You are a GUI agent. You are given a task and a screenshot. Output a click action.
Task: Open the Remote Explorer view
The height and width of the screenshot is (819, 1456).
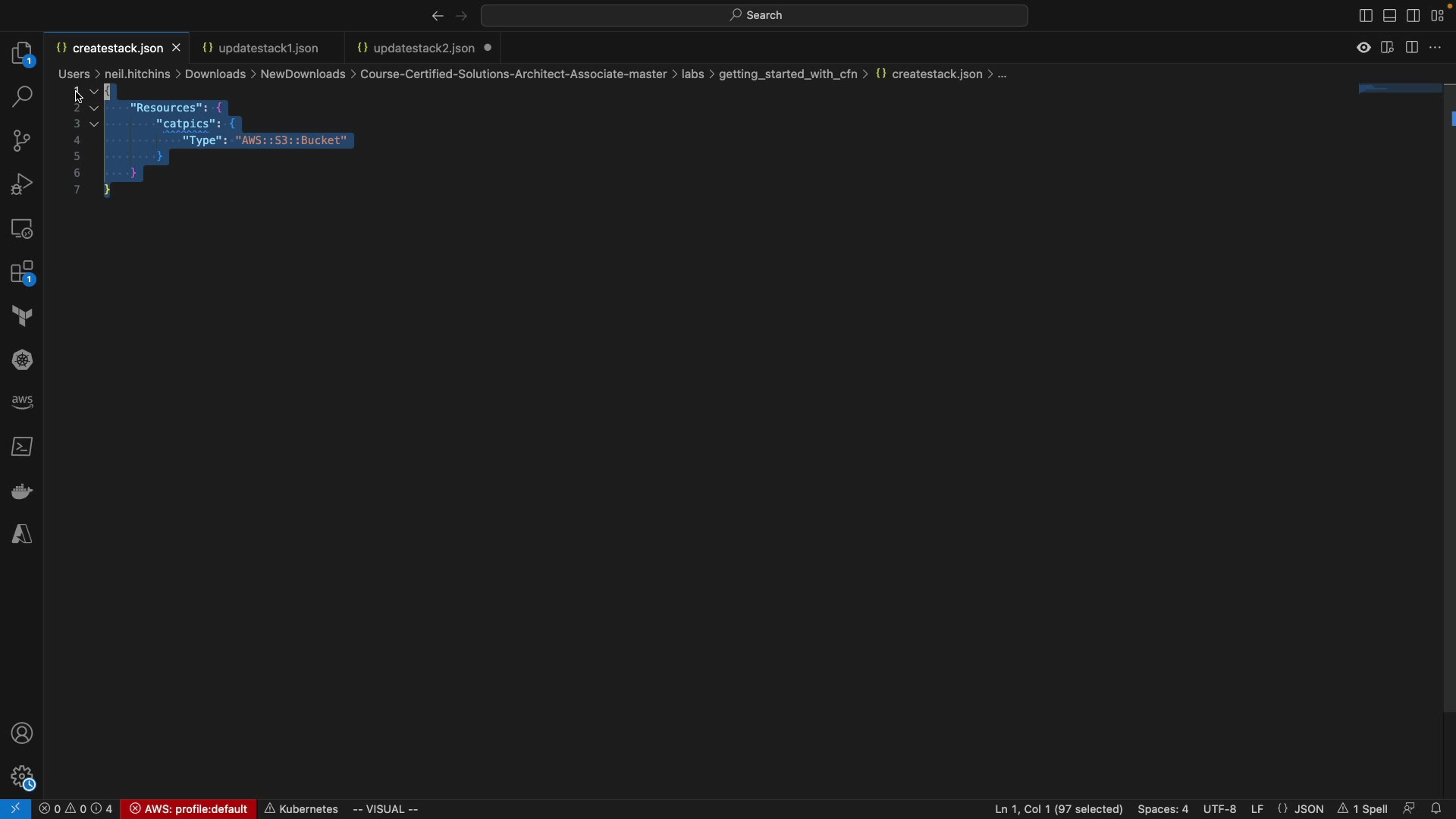pos(23,229)
